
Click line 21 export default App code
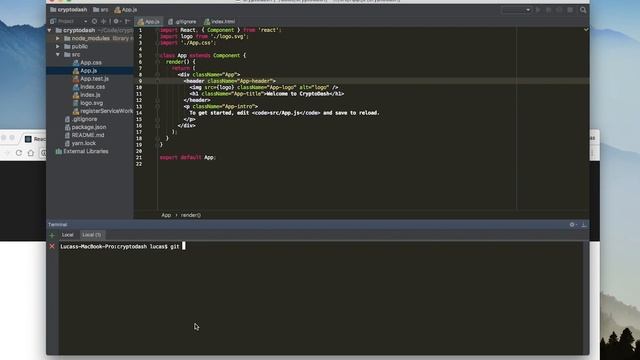pos(187,158)
